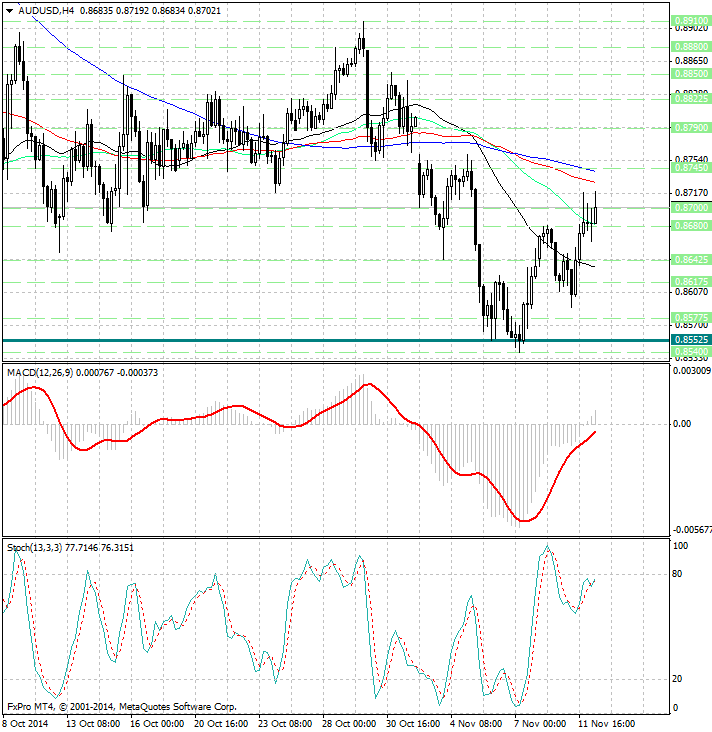The image size is (712, 732).
Task: Click the 28 Oct 00:00 time label
Action: click(x=349, y=724)
